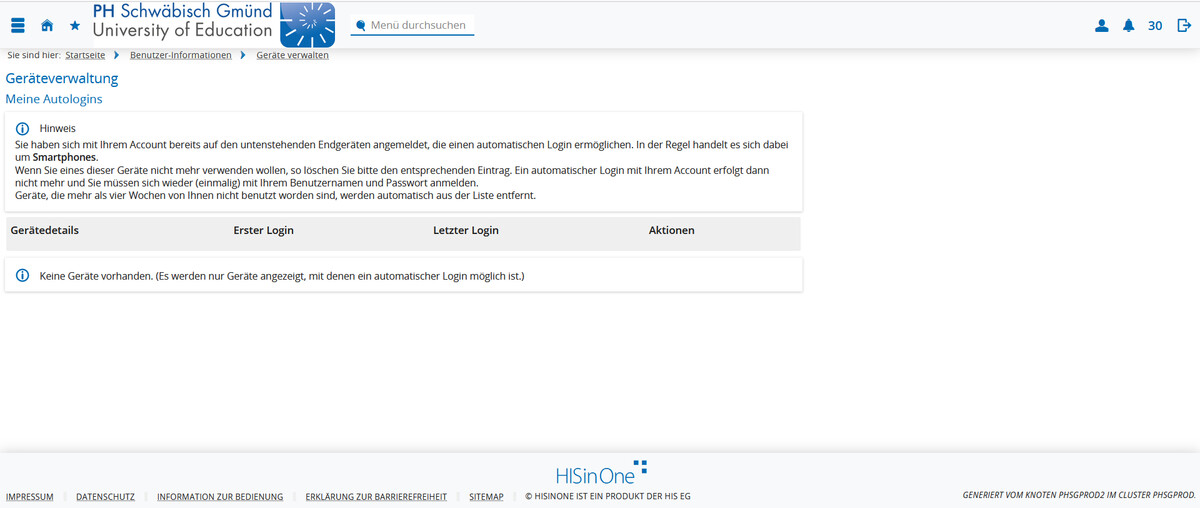Show notifications via the bell icon
Image resolution: width=1200 pixels, height=508 pixels.
point(1129,26)
